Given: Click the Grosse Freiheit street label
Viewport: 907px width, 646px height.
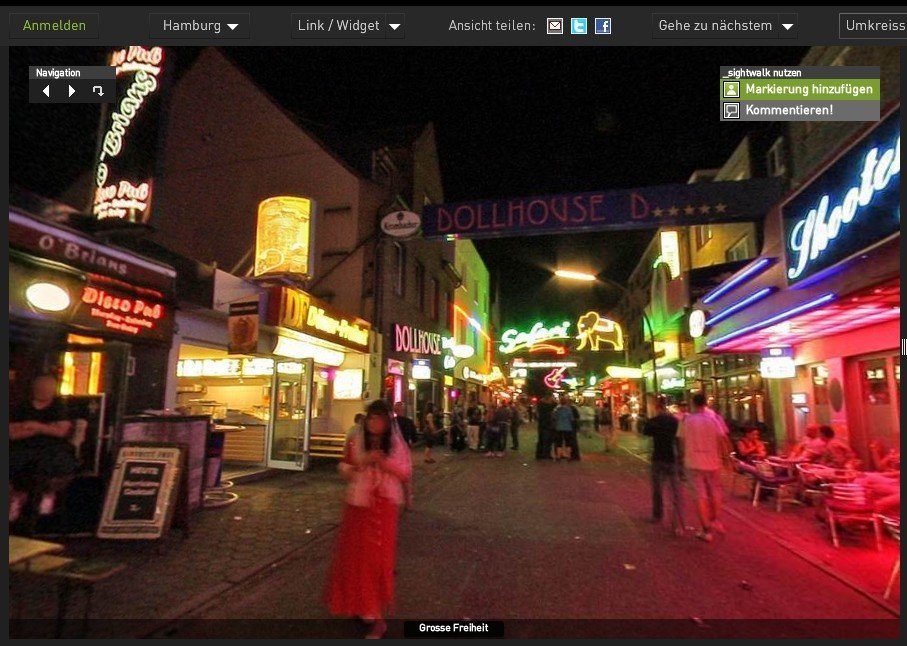Looking at the screenshot, I should (454, 628).
